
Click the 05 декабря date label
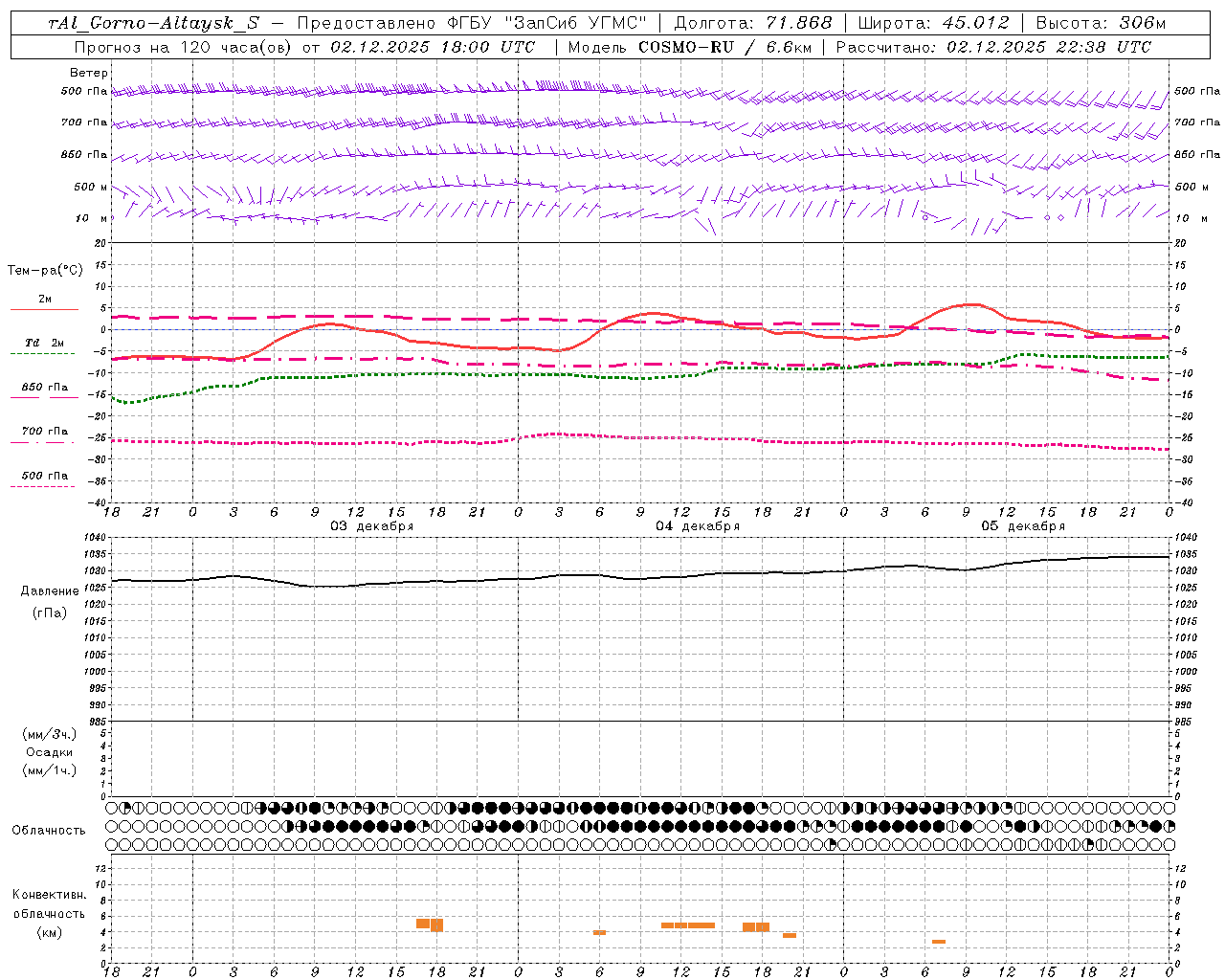(1023, 526)
